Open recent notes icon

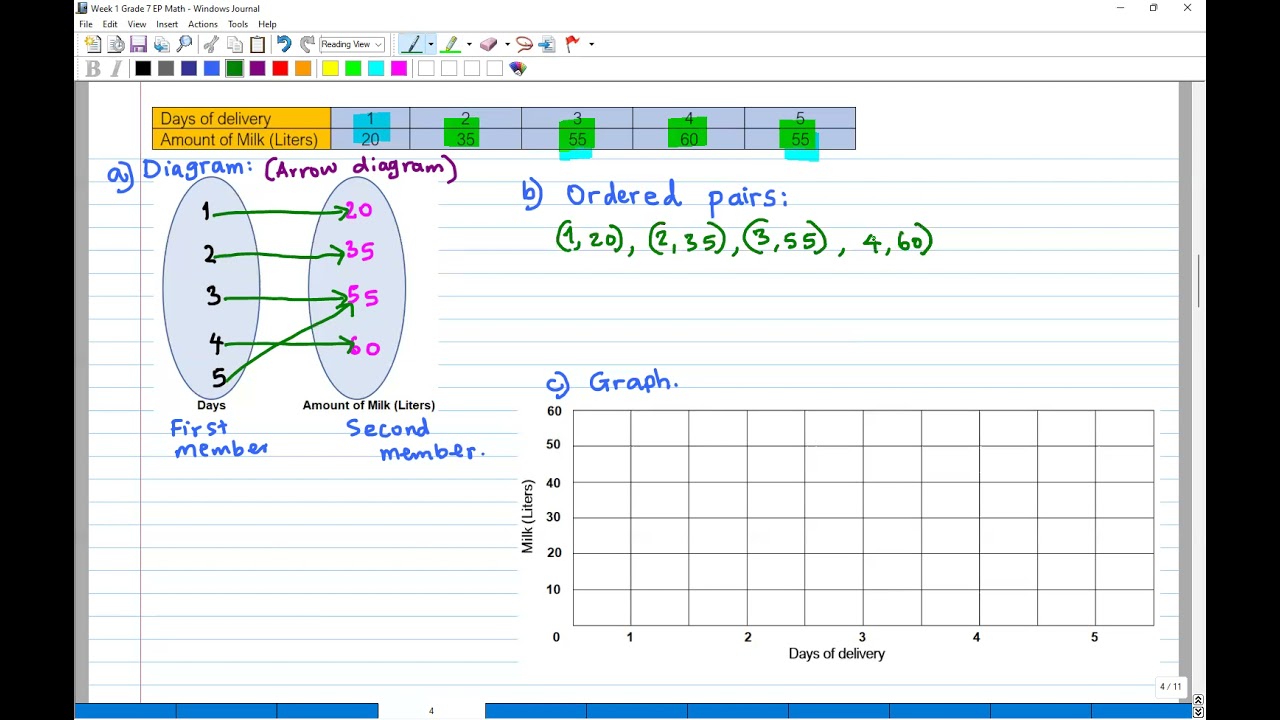tap(116, 44)
